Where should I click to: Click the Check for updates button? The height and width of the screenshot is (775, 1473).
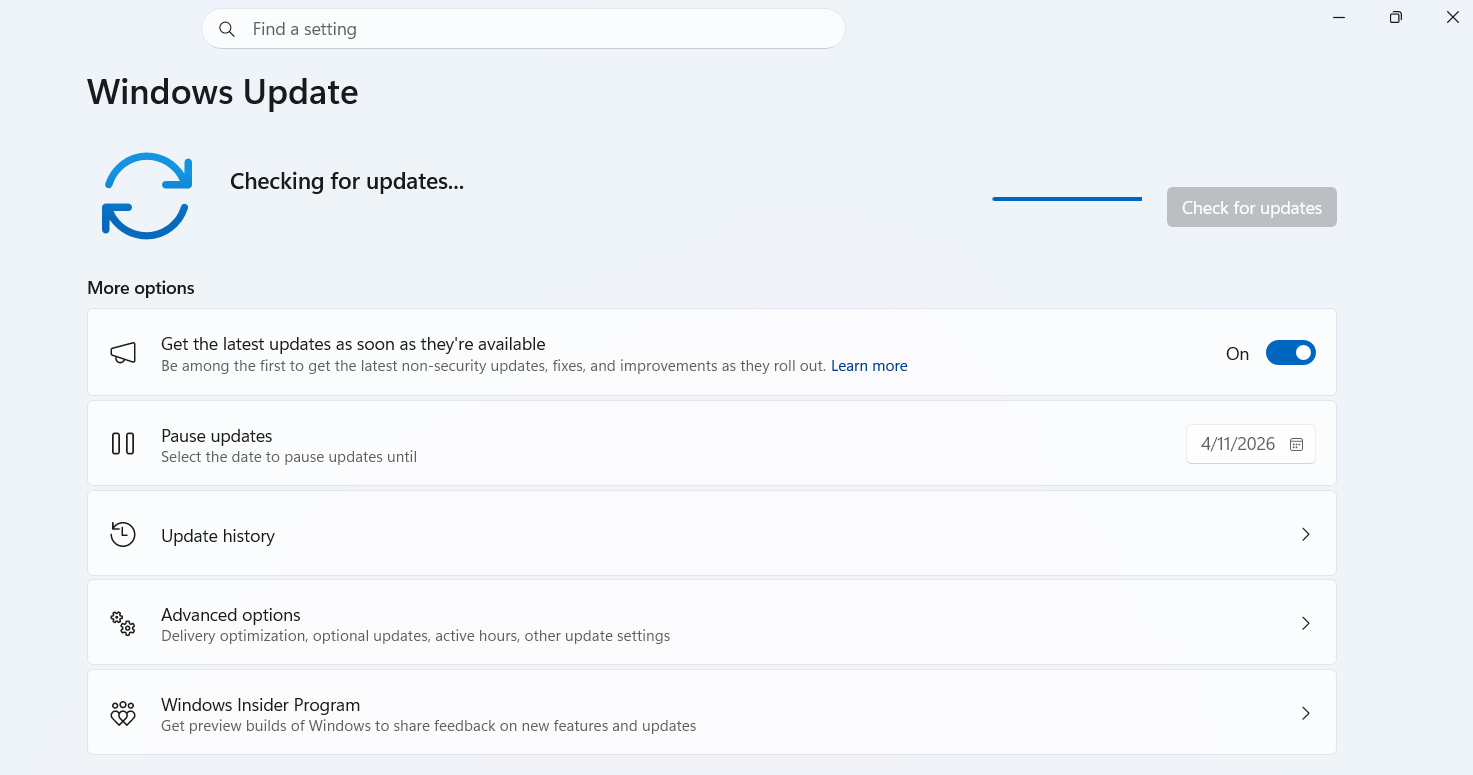point(1251,207)
